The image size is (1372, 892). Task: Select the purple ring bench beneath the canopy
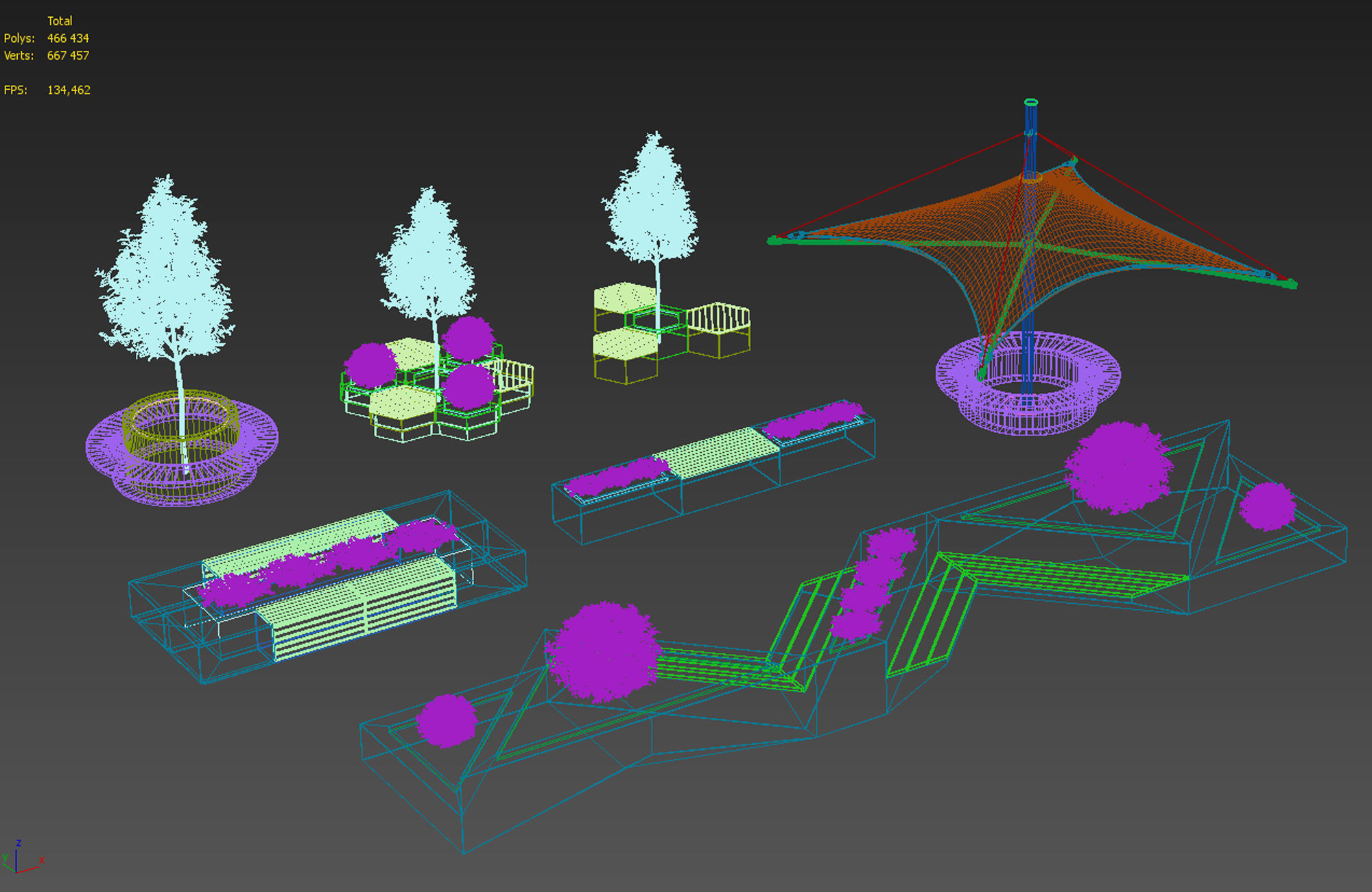pyautogui.click(x=1028, y=383)
